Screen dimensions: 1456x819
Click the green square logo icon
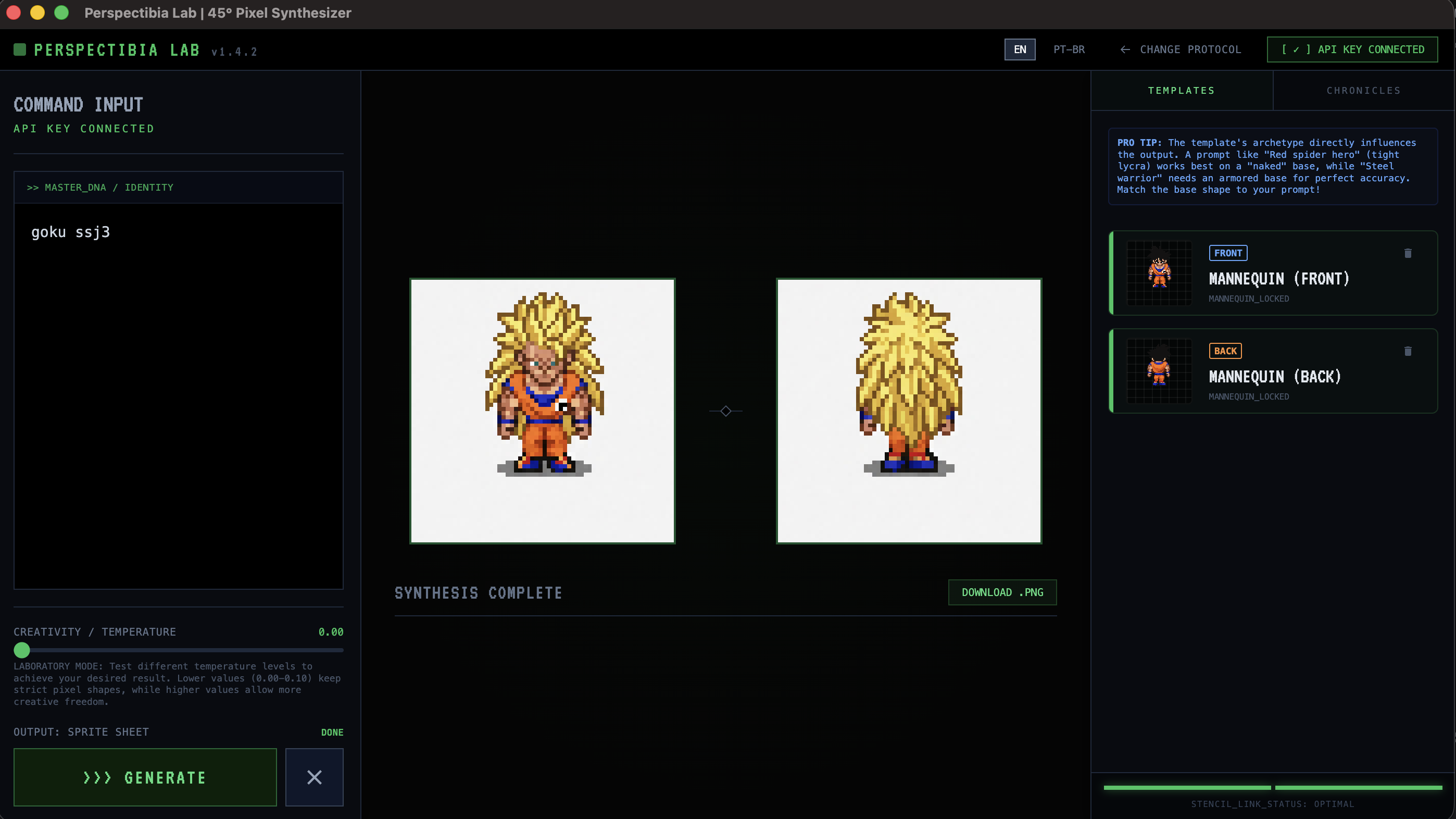tap(20, 50)
